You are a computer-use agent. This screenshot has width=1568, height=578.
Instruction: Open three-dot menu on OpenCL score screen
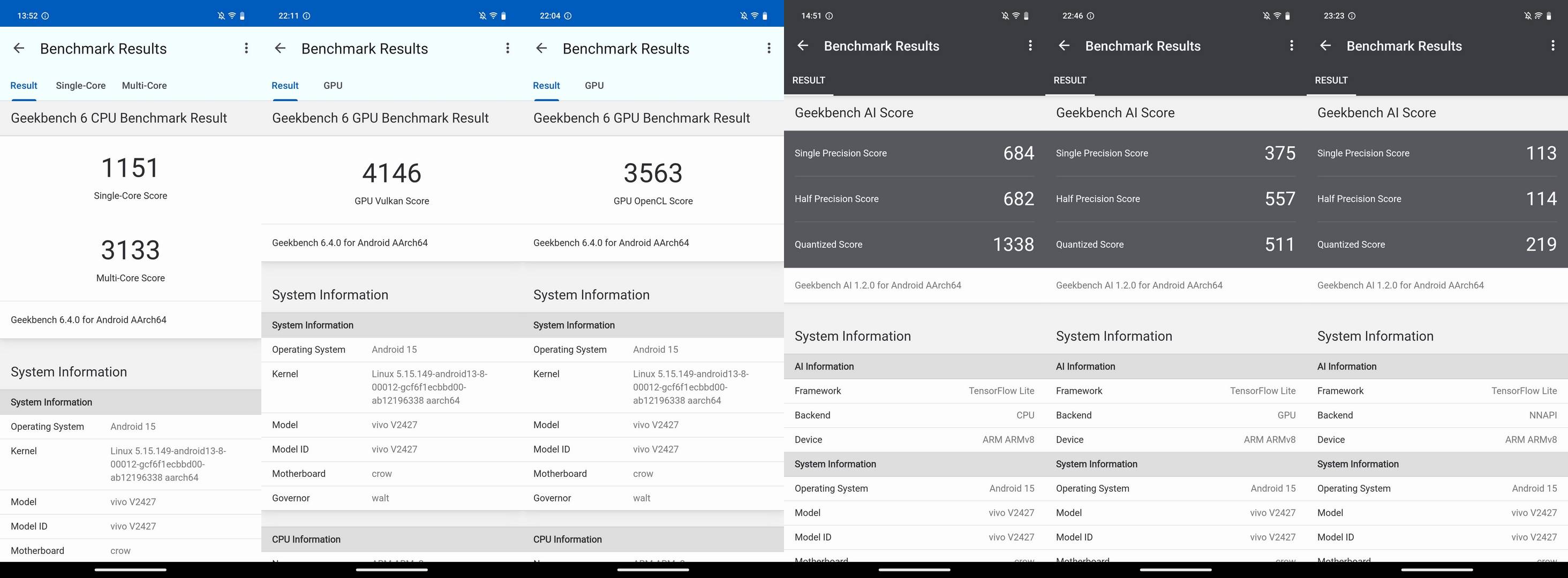pos(769,48)
